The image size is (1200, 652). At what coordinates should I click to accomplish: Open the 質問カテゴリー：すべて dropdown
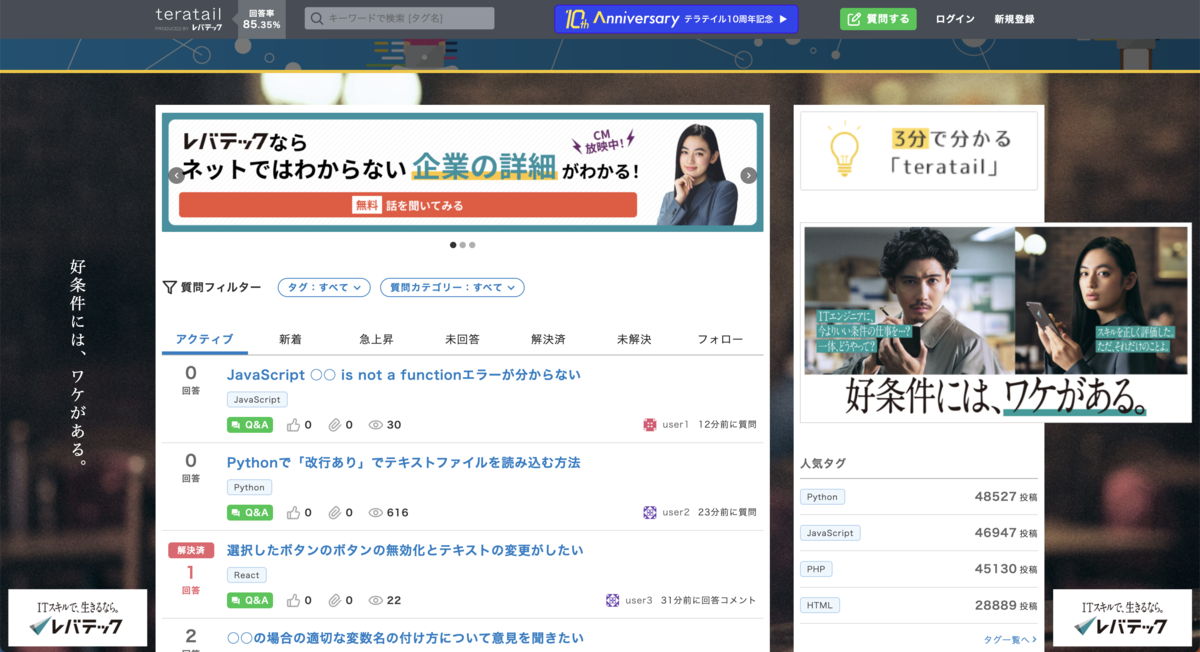pos(452,287)
